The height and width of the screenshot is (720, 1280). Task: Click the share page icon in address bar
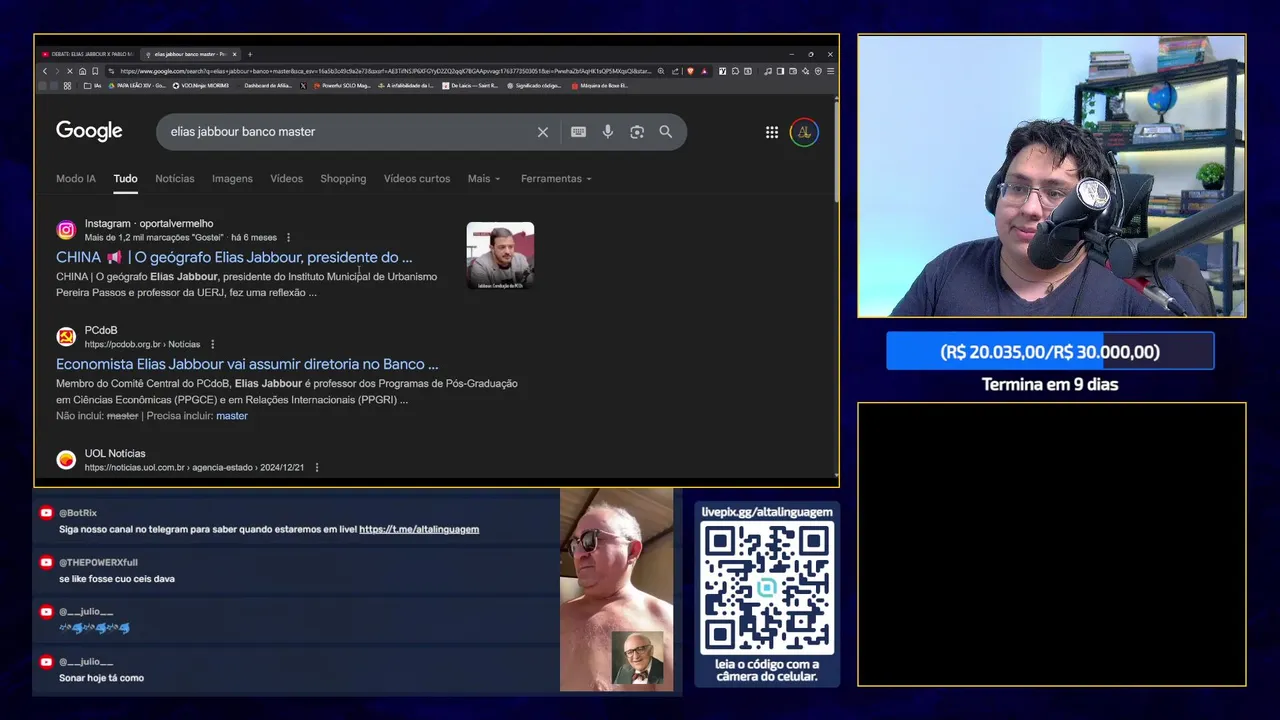[675, 71]
